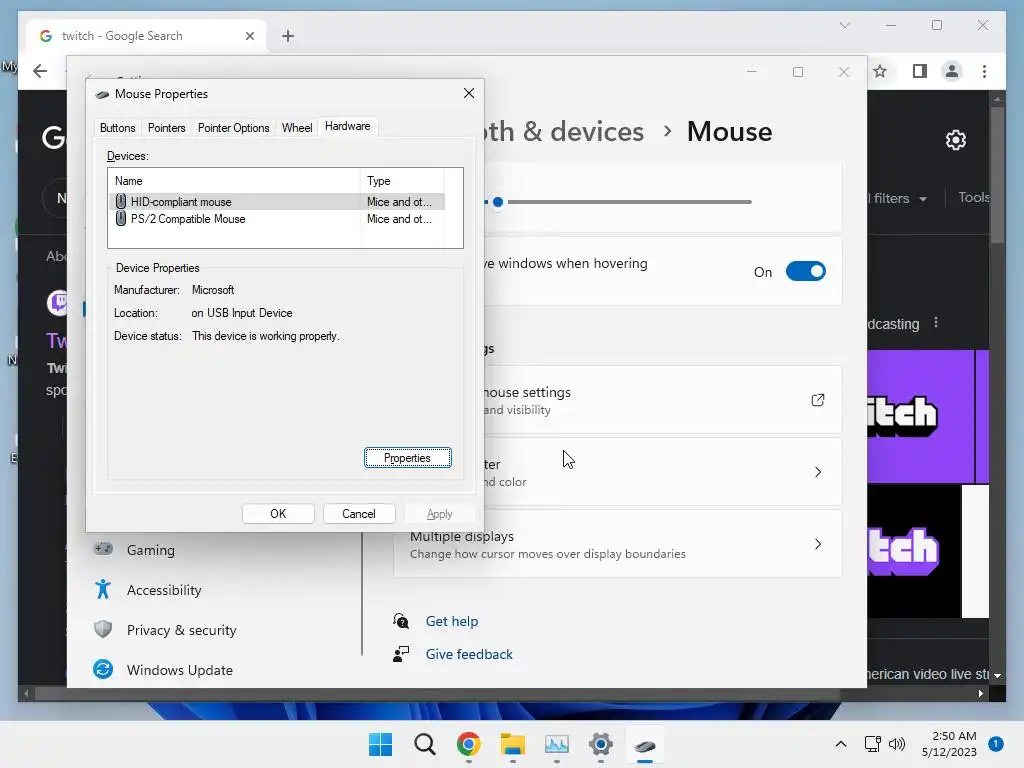Image resolution: width=1024 pixels, height=768 pixels.
Task: Open Windows Update settings
Action: [180, 670]
